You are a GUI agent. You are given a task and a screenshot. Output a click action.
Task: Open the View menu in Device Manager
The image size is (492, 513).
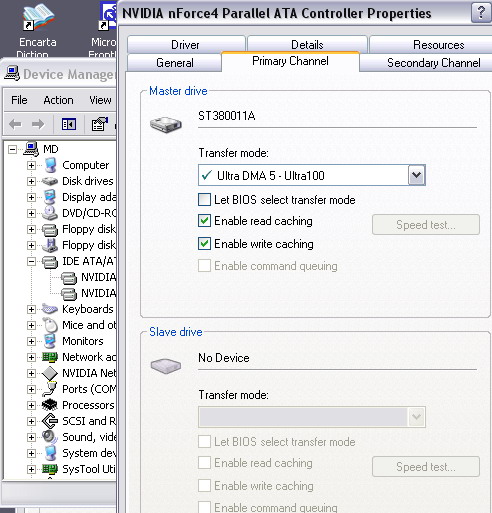pos(100,100)
